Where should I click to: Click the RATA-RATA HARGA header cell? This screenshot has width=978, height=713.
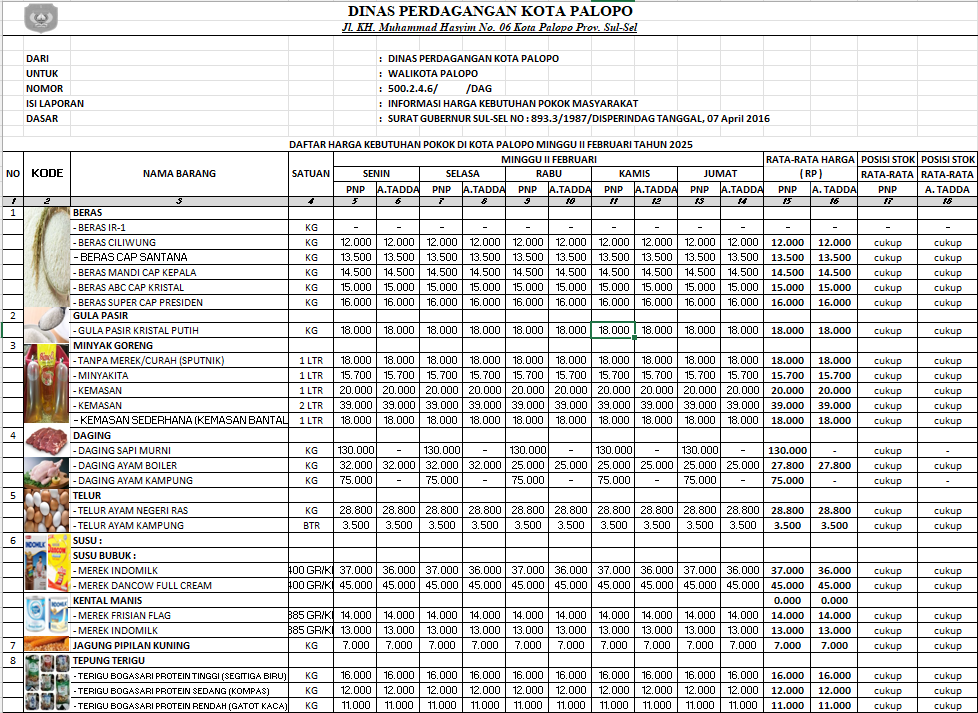coord(810,160)
